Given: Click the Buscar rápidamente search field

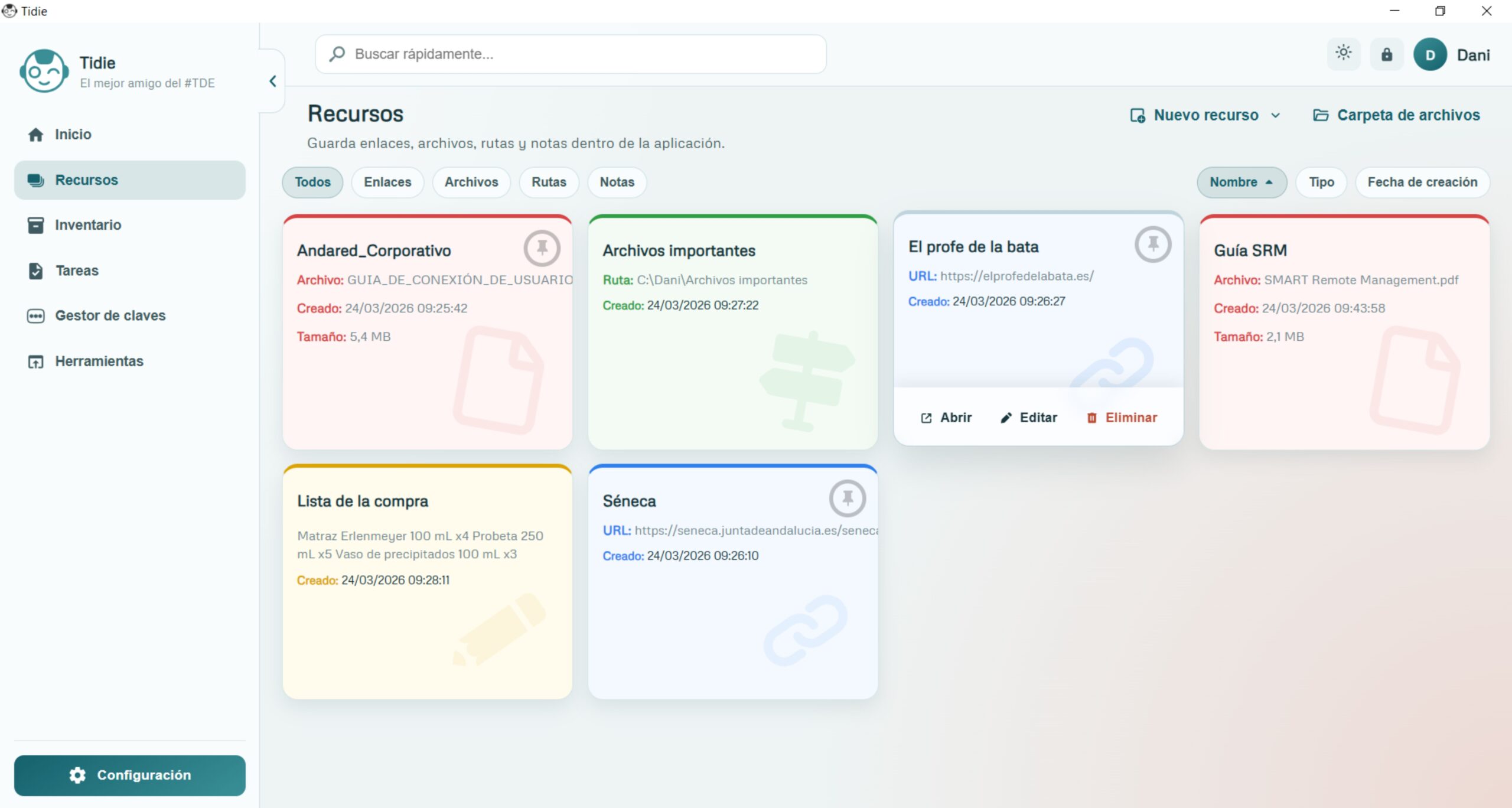Looking at the screenshot, I should pos(571,54).
